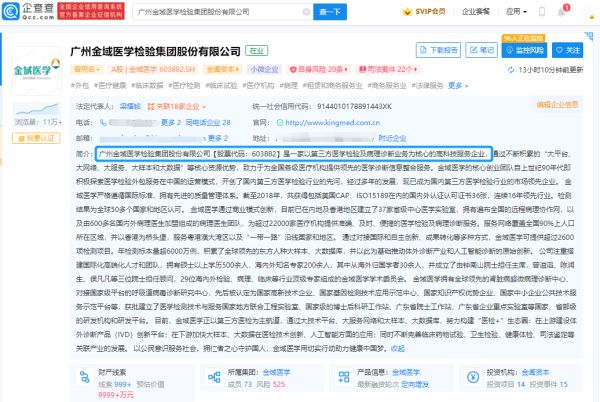Open 企业套餐 menu item
The image size is (600, 402).
point(476,11)
